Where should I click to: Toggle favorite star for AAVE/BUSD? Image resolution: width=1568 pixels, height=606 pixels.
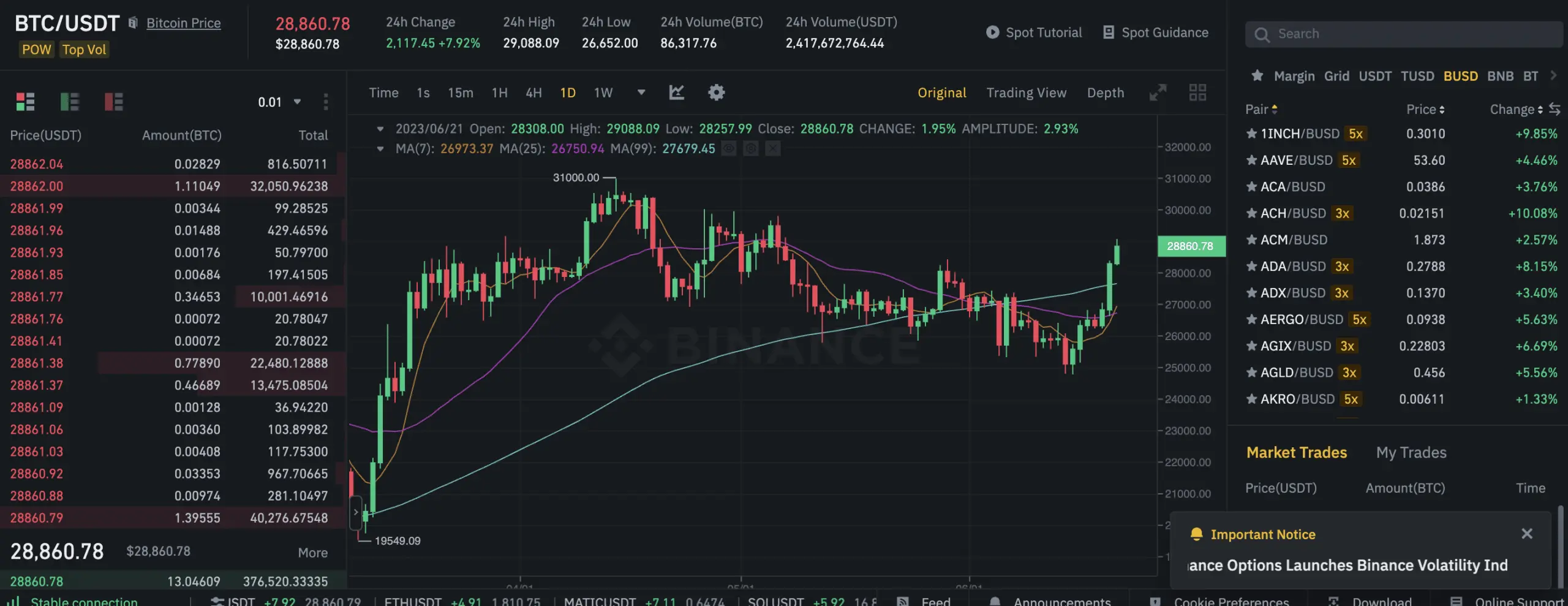(1252, 160)
